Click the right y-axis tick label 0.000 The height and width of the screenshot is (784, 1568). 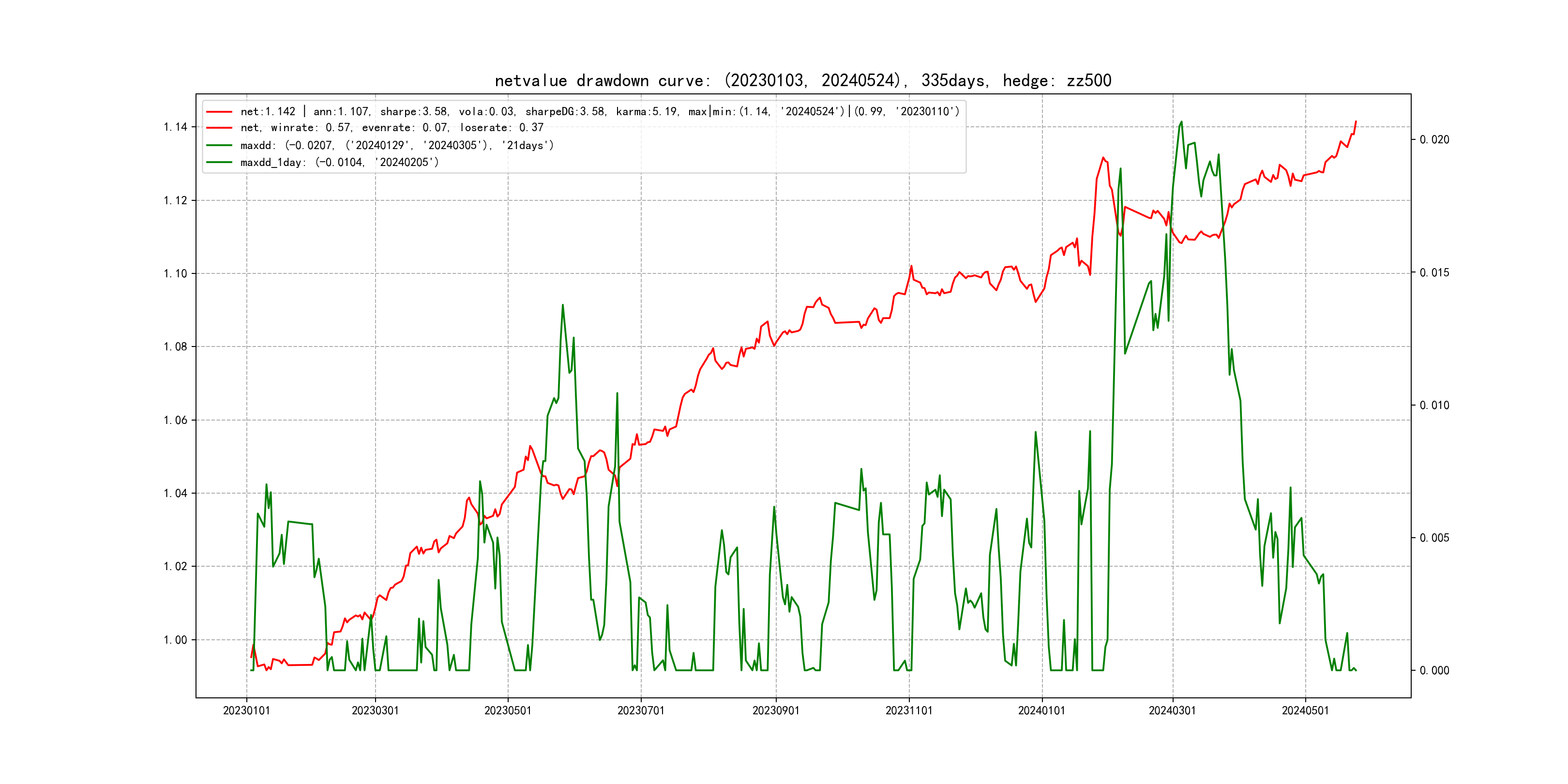(1434, 671)
